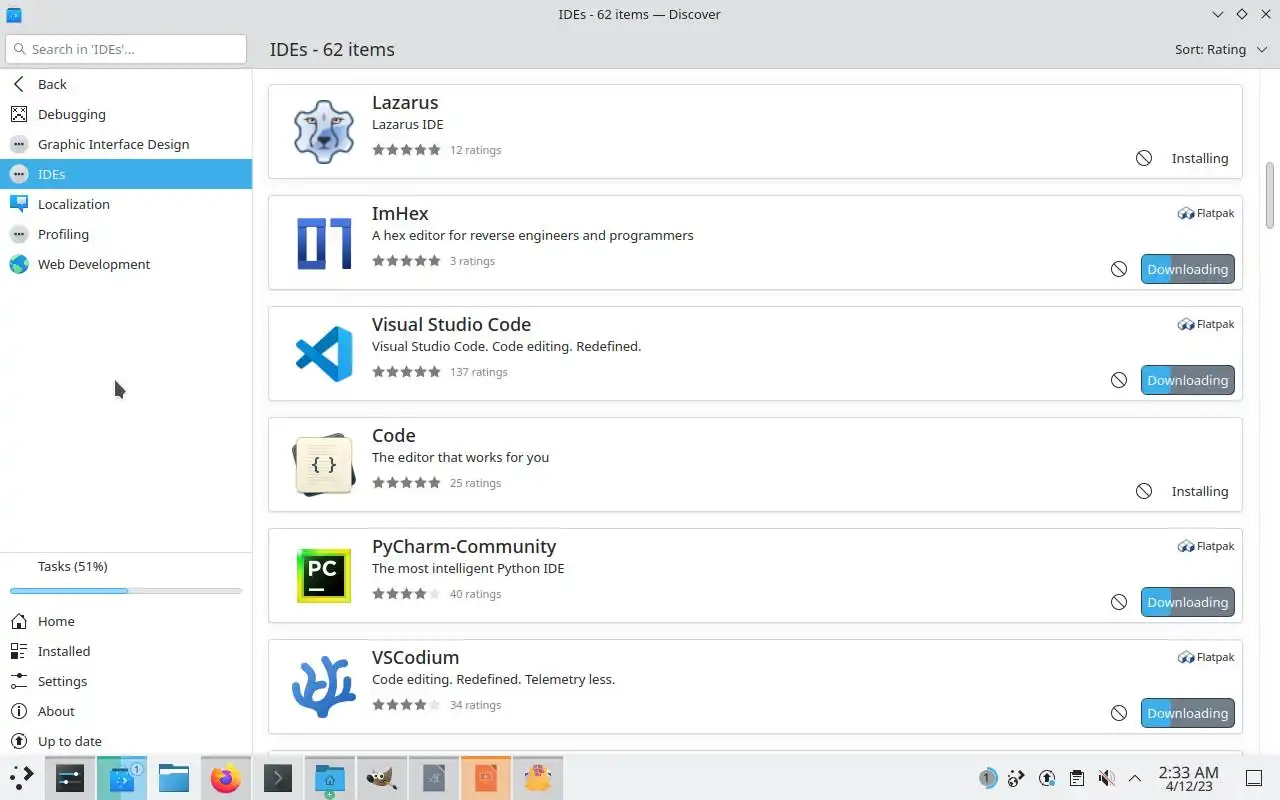Cancel the PyCharm-Community download
Screen dimensions: 1280x800
tap(1119, 602)
